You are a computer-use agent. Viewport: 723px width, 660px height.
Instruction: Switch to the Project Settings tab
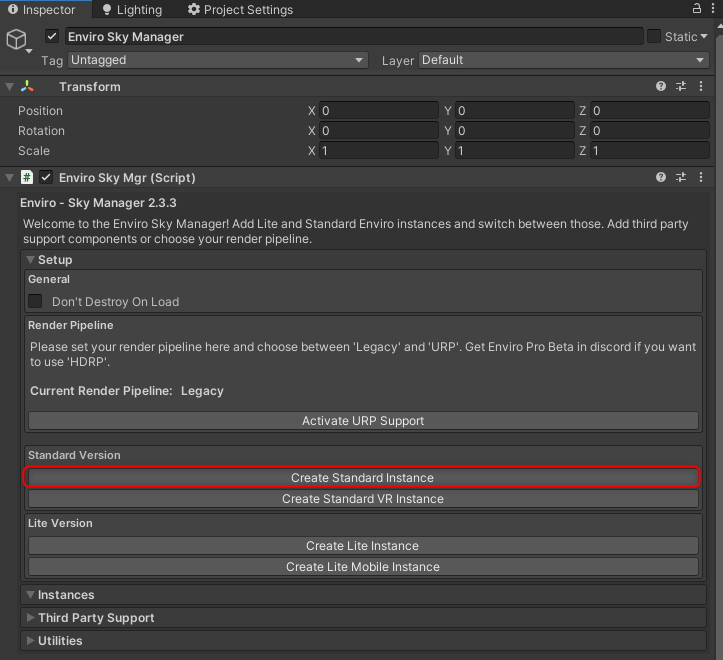point(240,10)
